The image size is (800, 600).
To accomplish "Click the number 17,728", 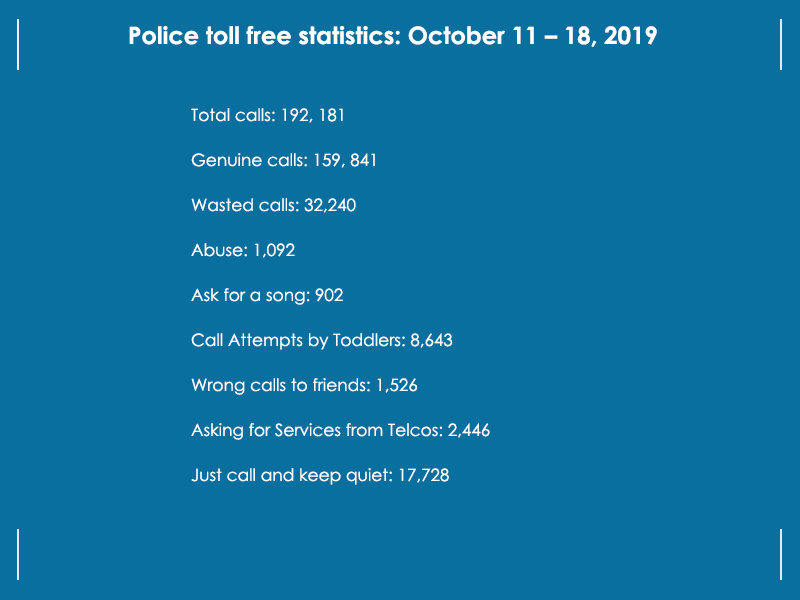I will tap(423, 476).
